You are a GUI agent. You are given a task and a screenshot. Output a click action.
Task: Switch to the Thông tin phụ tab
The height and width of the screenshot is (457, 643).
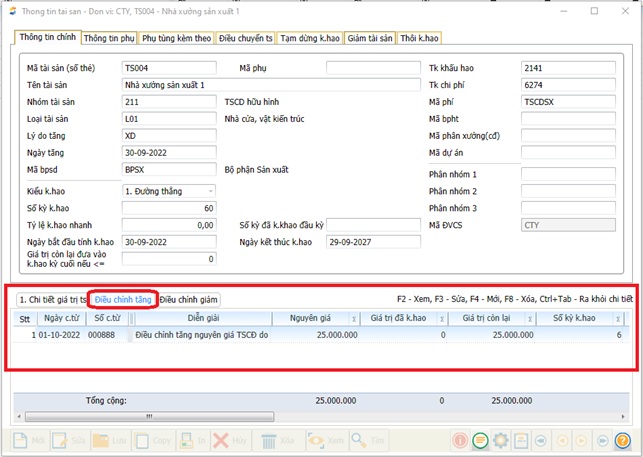click(109, 38)
